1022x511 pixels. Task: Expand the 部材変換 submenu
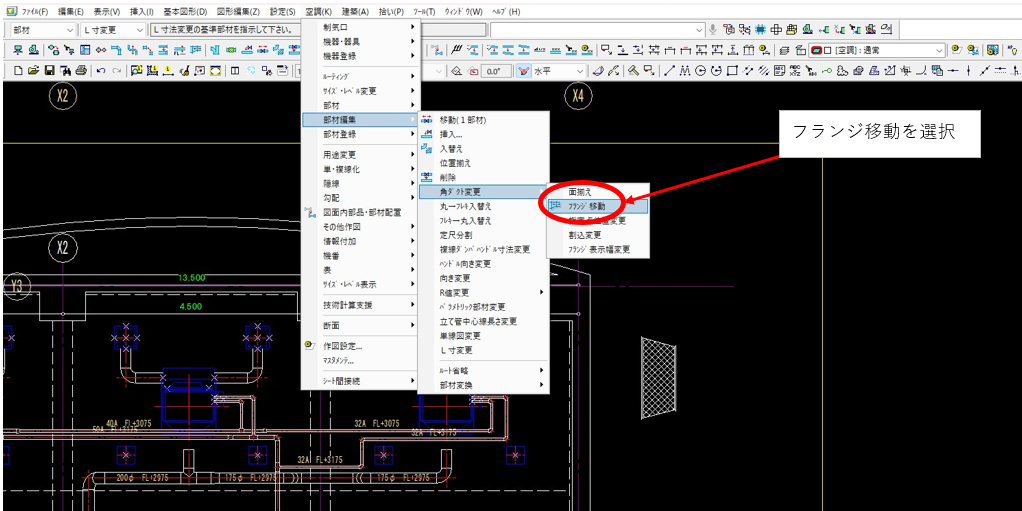pos(482,385)
